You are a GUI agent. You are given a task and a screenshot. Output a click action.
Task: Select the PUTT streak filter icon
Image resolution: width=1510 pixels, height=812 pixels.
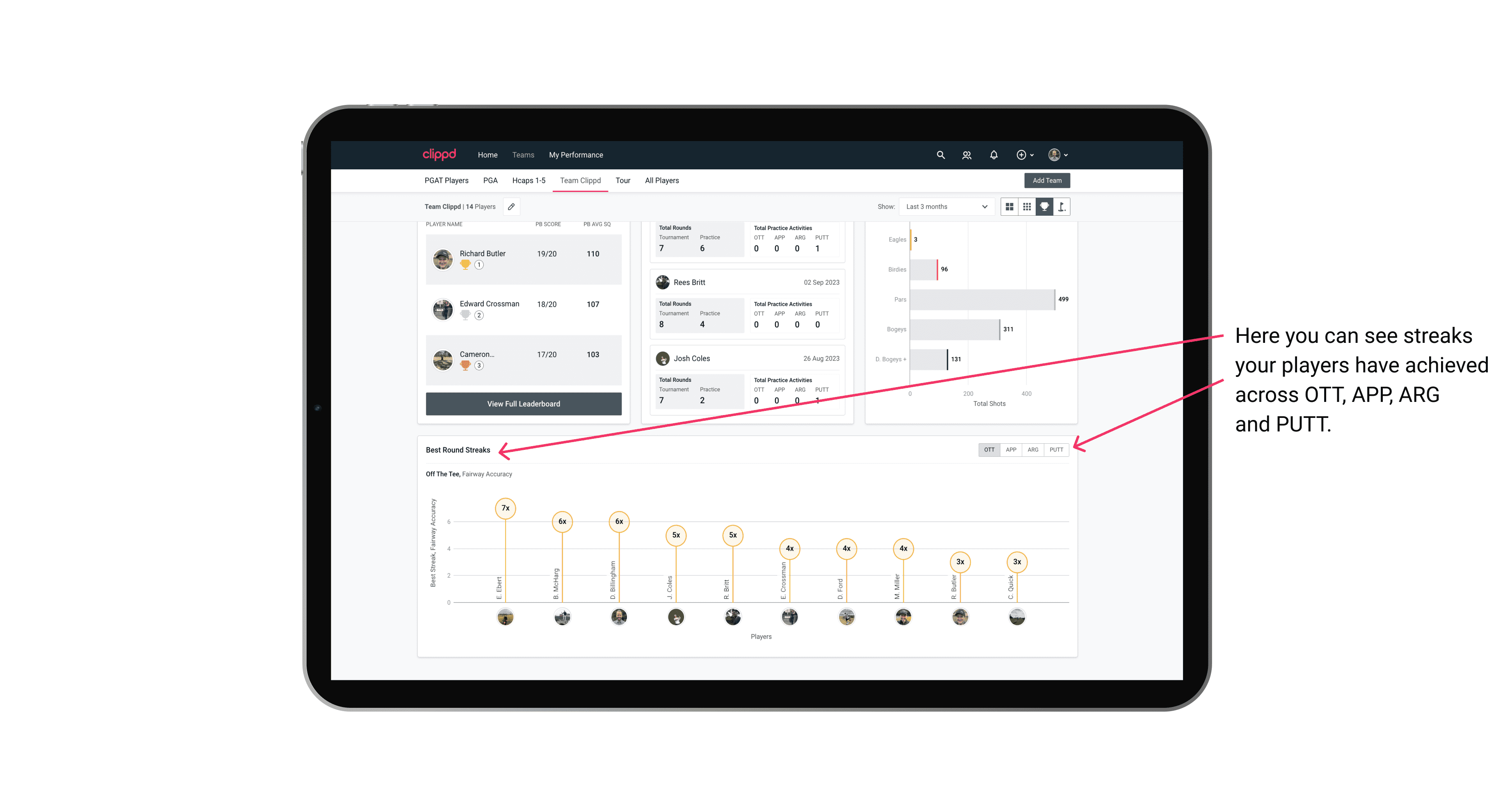click(1057, 450)
